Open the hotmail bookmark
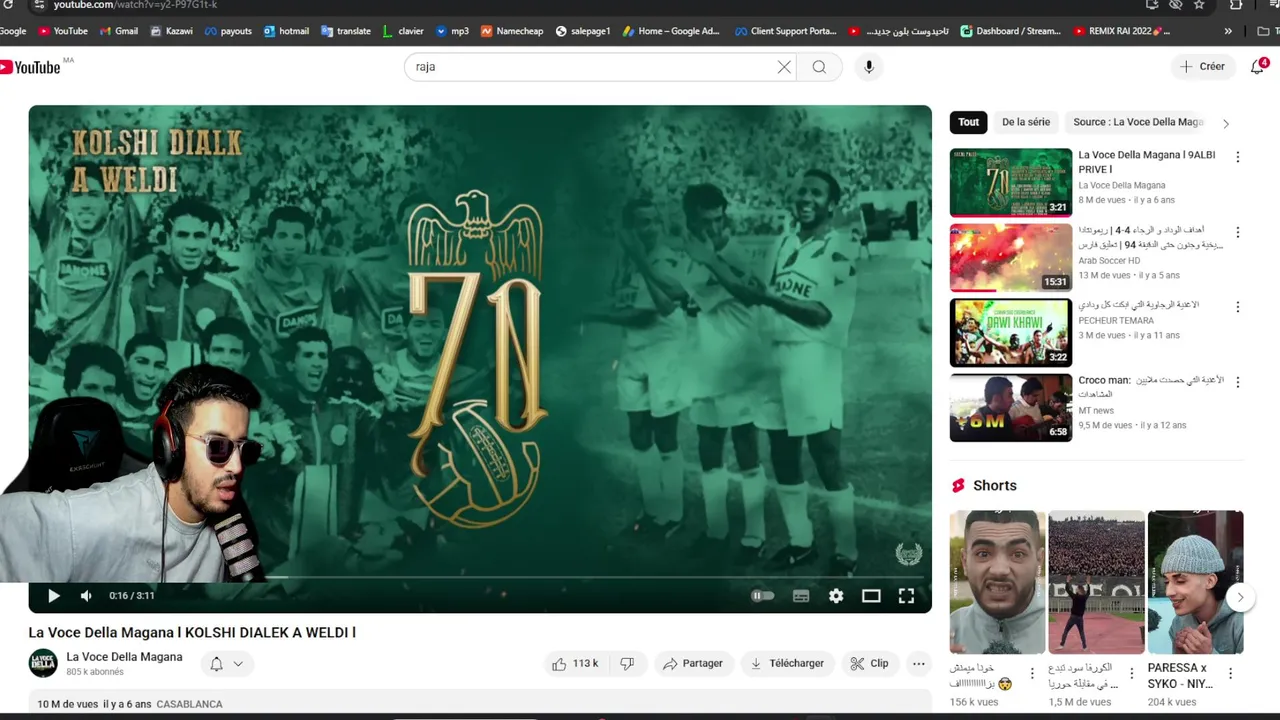Viewport: 1280px width, 720px height. pos(286,31)
